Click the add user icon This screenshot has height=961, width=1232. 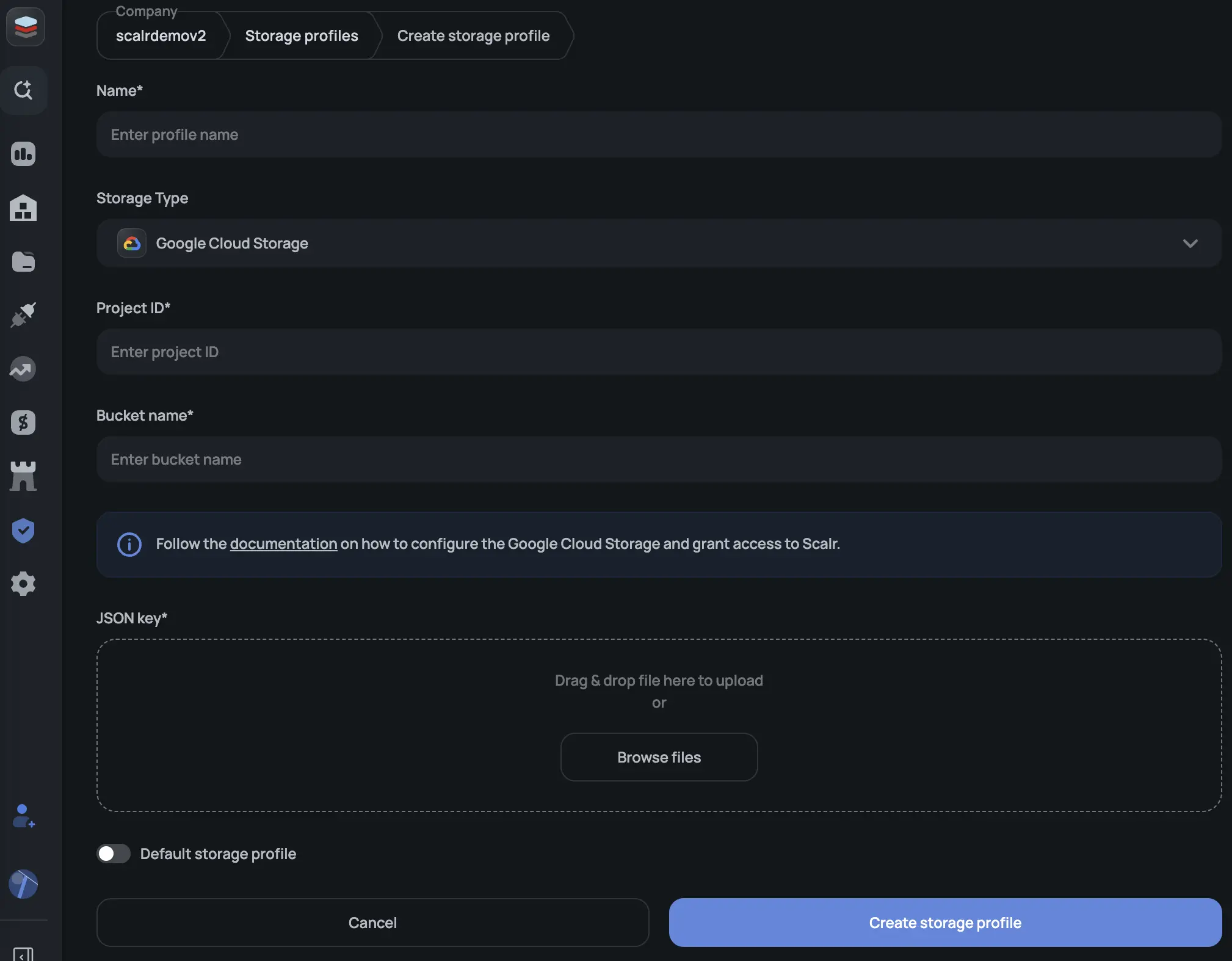point(23,816)
